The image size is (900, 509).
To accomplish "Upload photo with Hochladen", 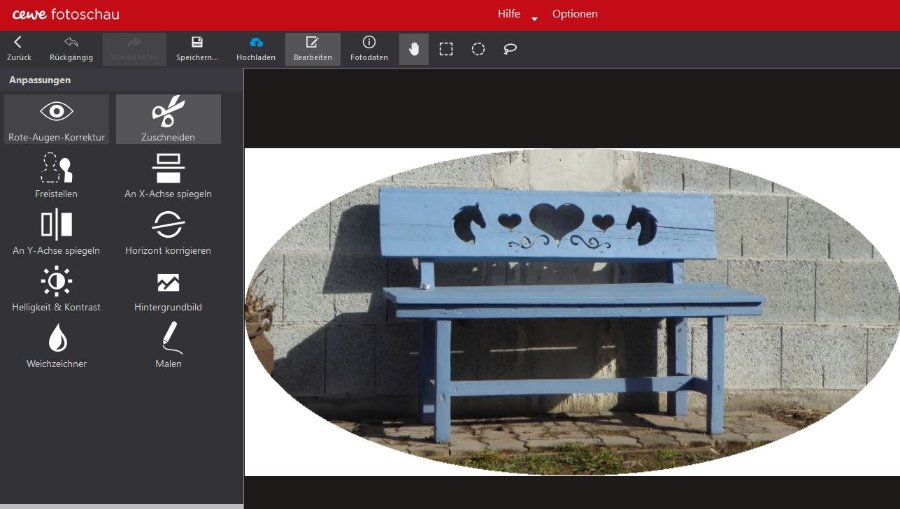I will 256,48.
